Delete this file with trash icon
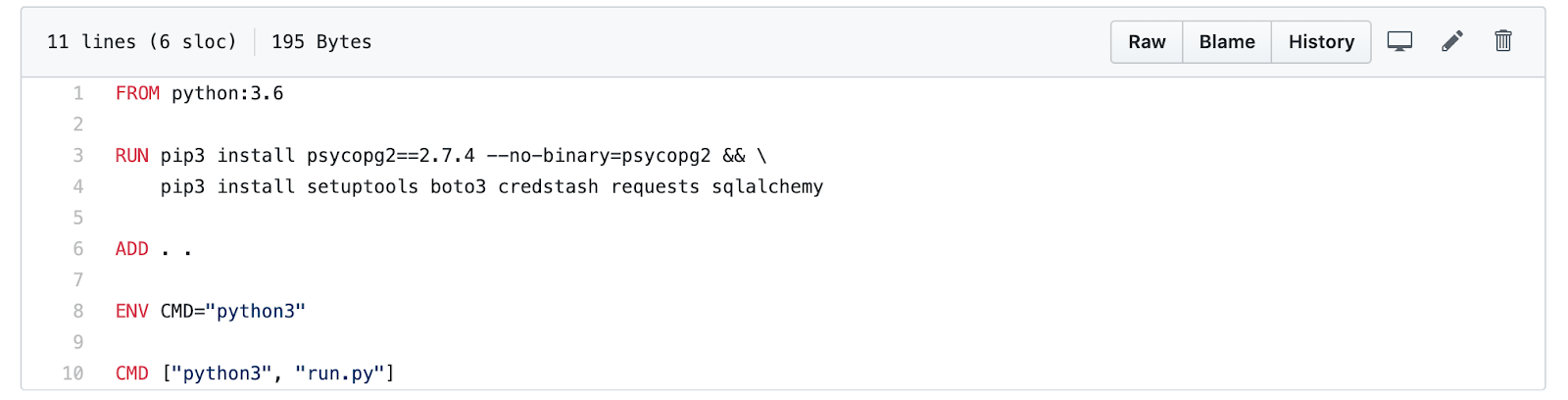 [1503, 41]
